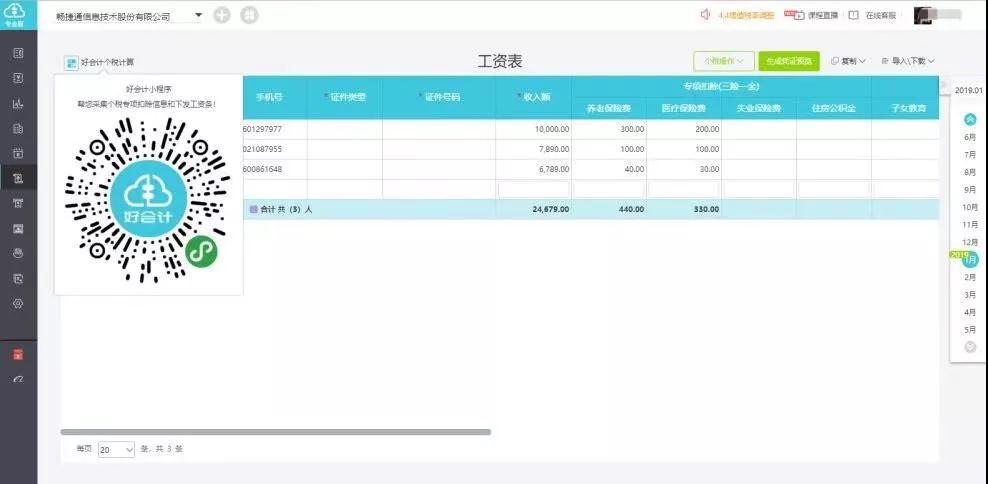Expand the 导入\下载 dropdown menu
This screenshot has height=484, width=988.
[908, 61]
